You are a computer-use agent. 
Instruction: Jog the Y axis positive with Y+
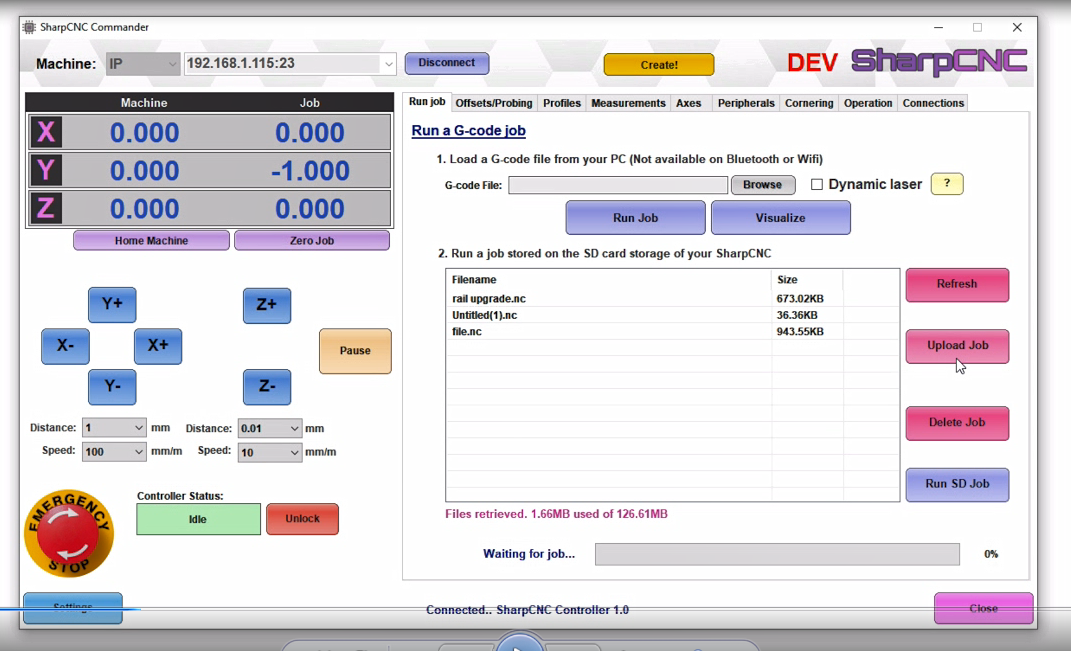[112, 305]
